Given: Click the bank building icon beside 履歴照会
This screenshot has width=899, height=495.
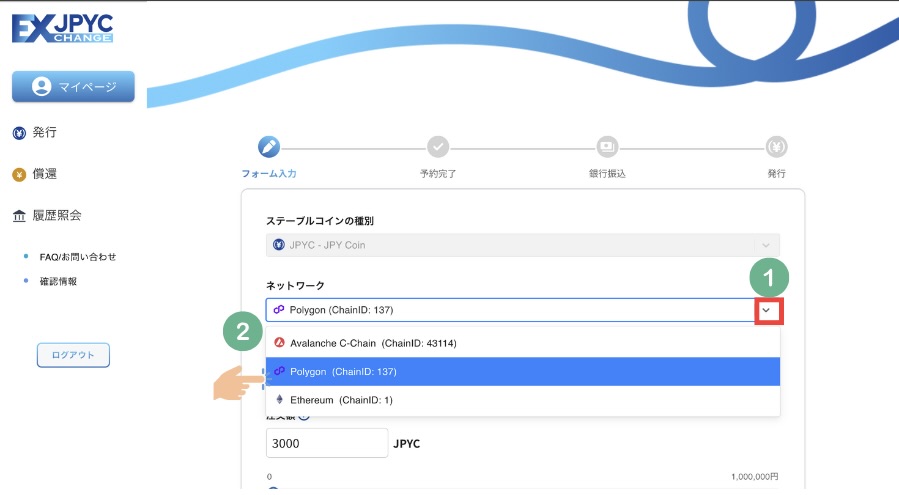Looking at the screenshot, I should pyautogui.click(x=18, y=216).
